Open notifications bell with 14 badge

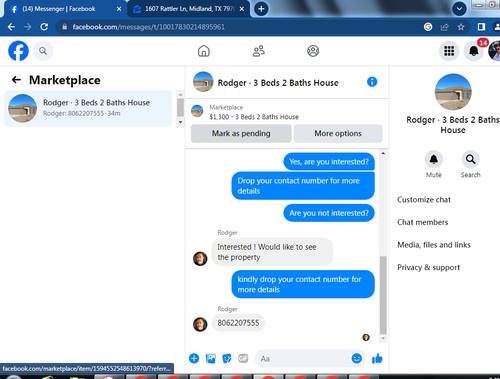pyautogui.click(x=474, y=51)
